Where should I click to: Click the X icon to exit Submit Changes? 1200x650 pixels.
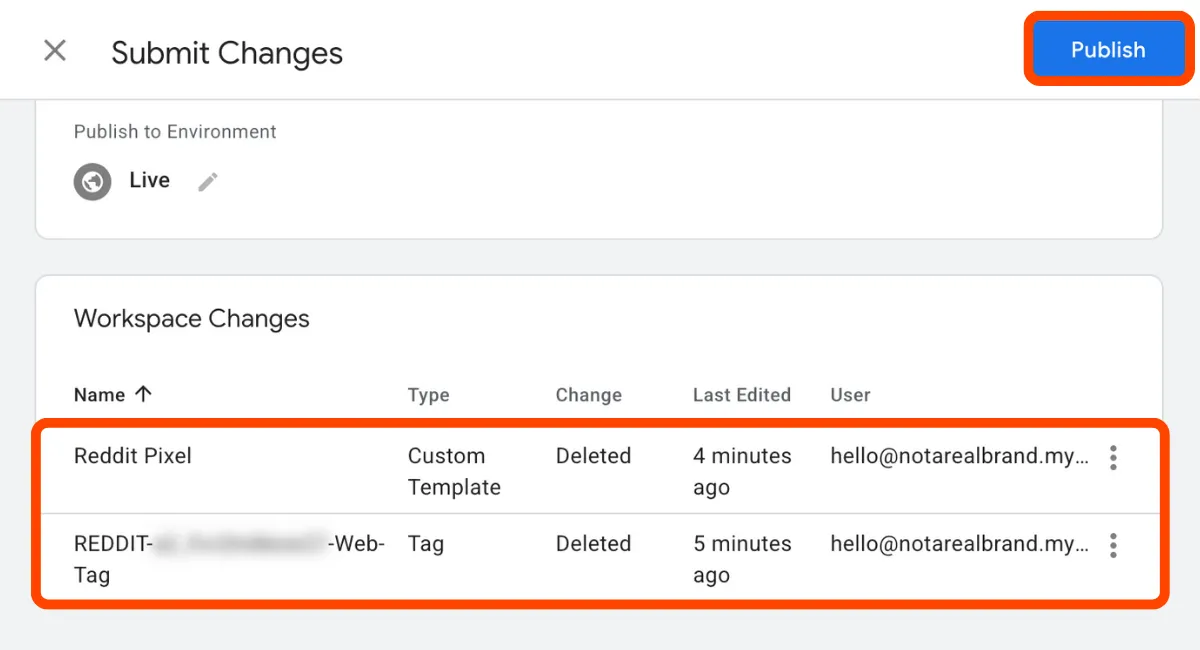pos(55,50)
